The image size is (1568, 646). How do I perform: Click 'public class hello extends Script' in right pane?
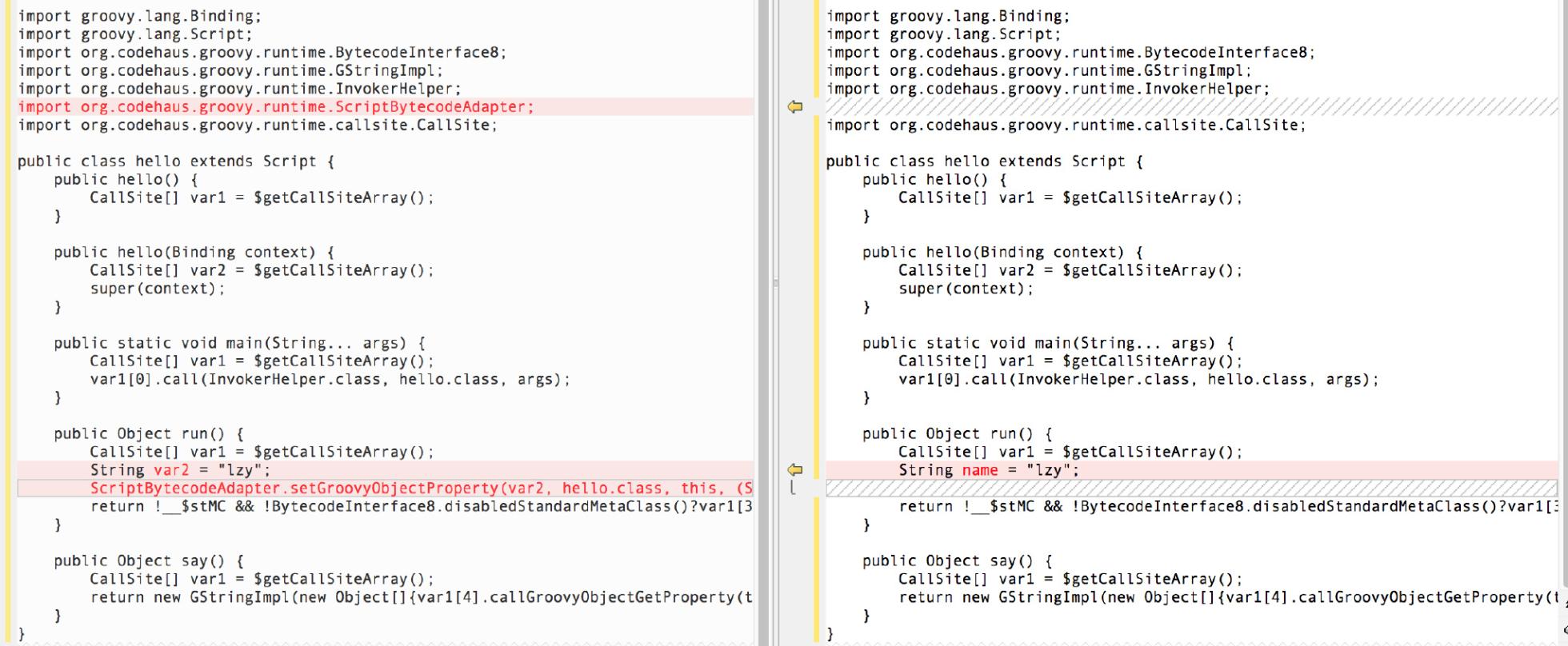[985, 161]
